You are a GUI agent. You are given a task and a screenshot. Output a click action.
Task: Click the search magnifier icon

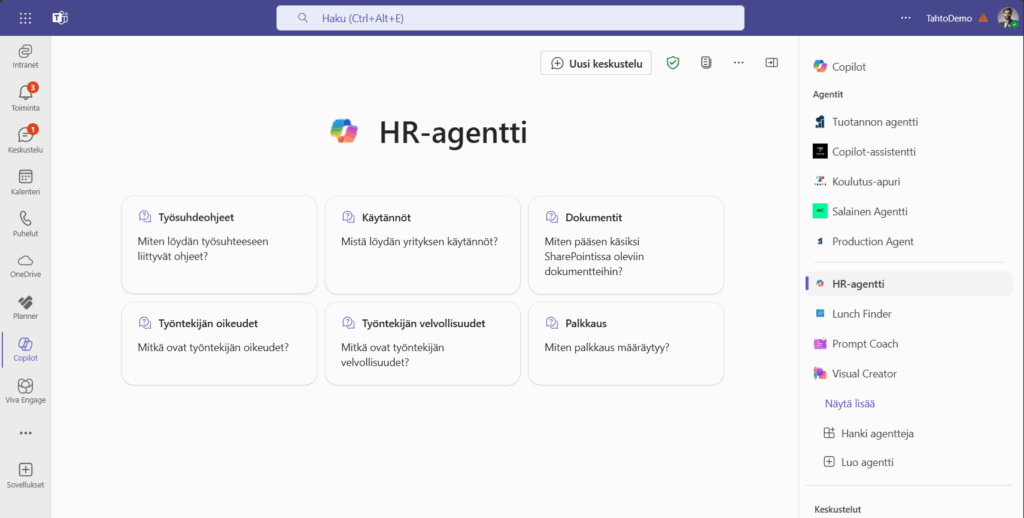[x=302, y=18]
